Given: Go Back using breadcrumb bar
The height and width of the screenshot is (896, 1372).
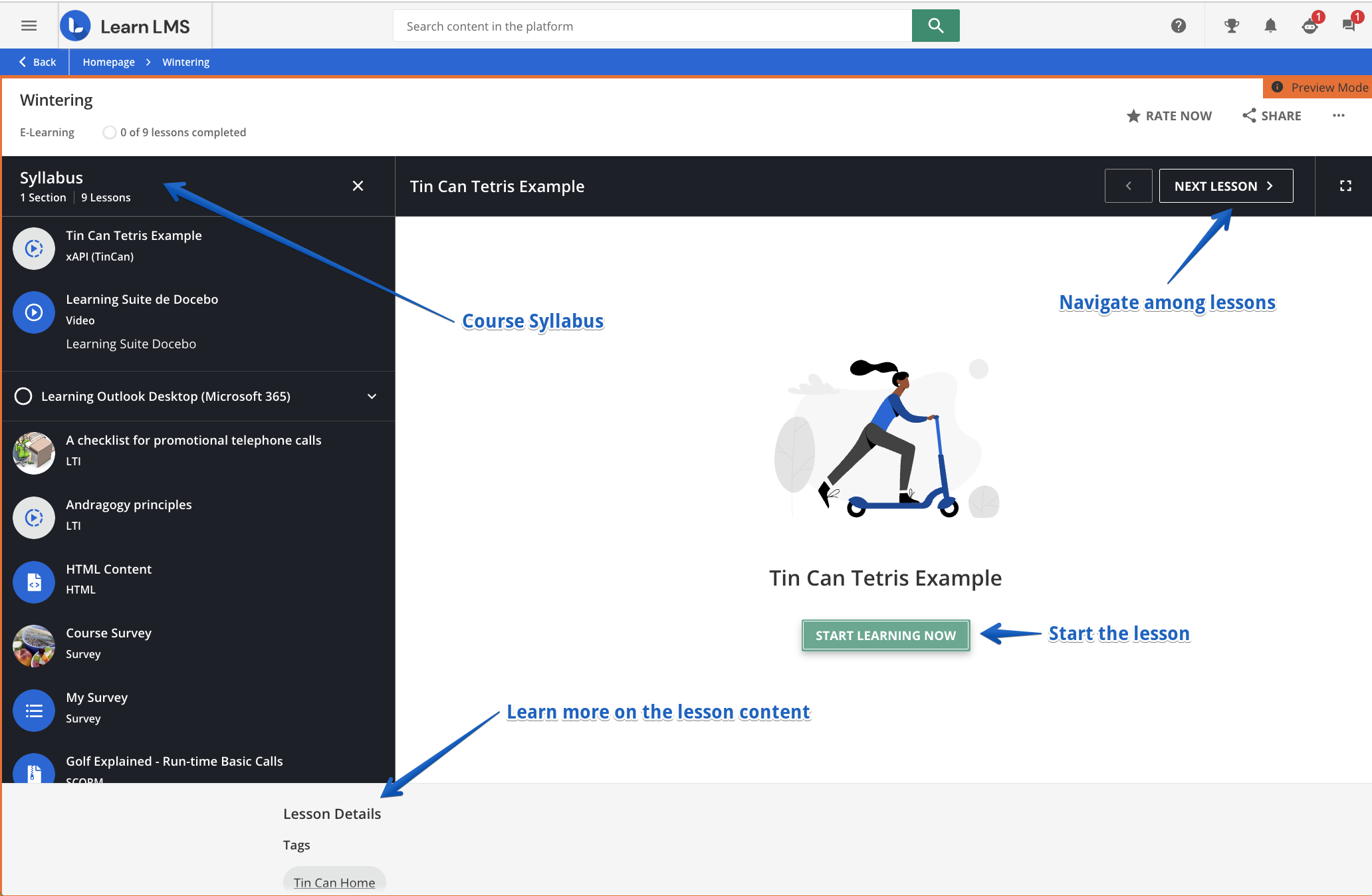Looking at the screenshot, I should [x=37, y=62].
